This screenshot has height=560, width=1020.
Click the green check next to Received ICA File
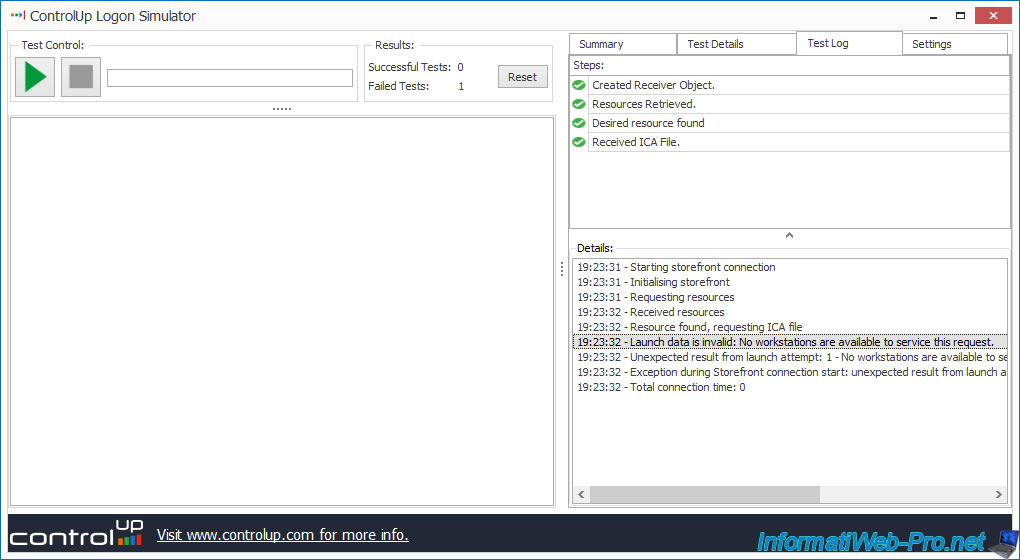(x=579, y=142)
